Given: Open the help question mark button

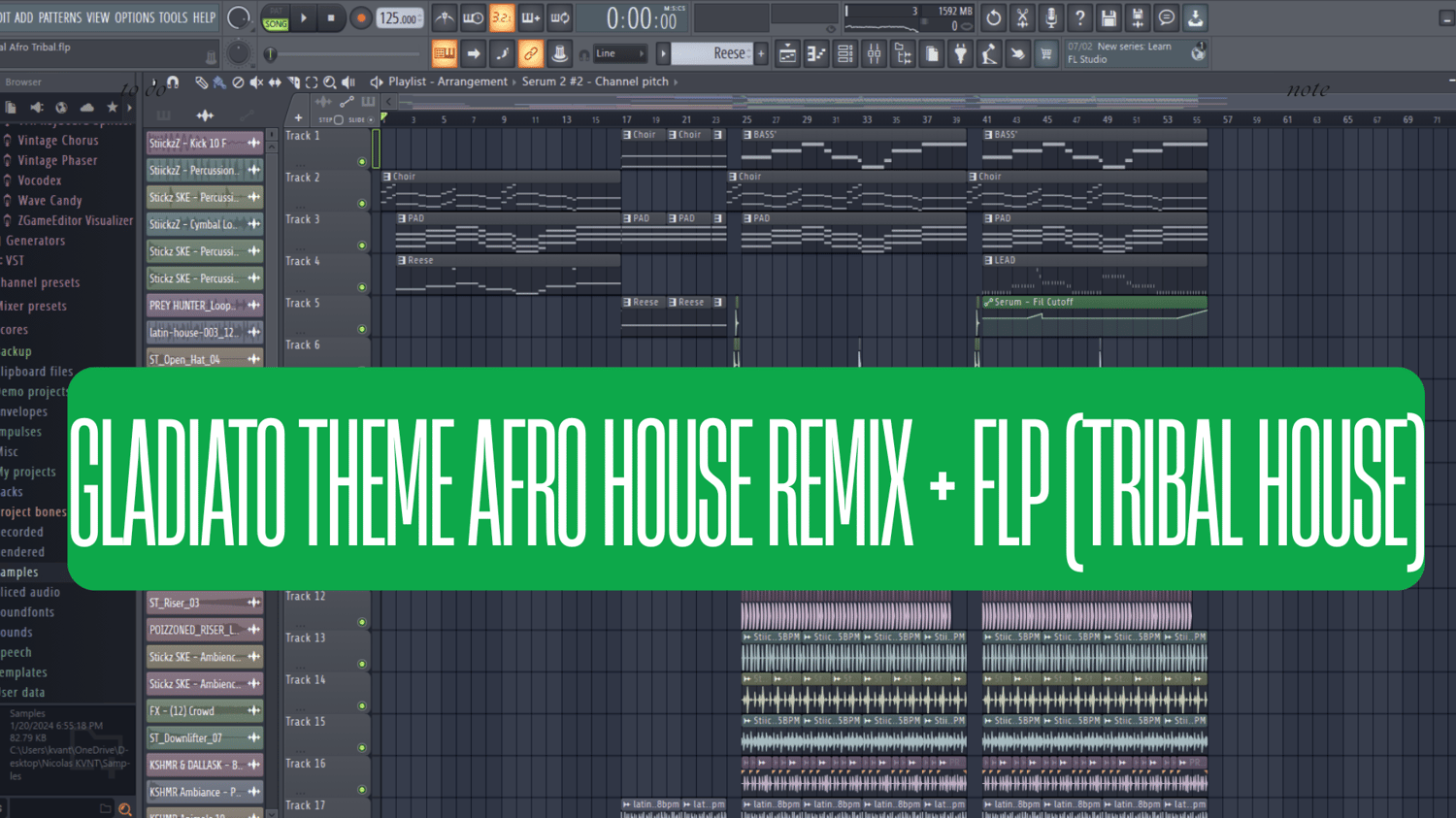Looking at the screenshot, I should 1079,18.
